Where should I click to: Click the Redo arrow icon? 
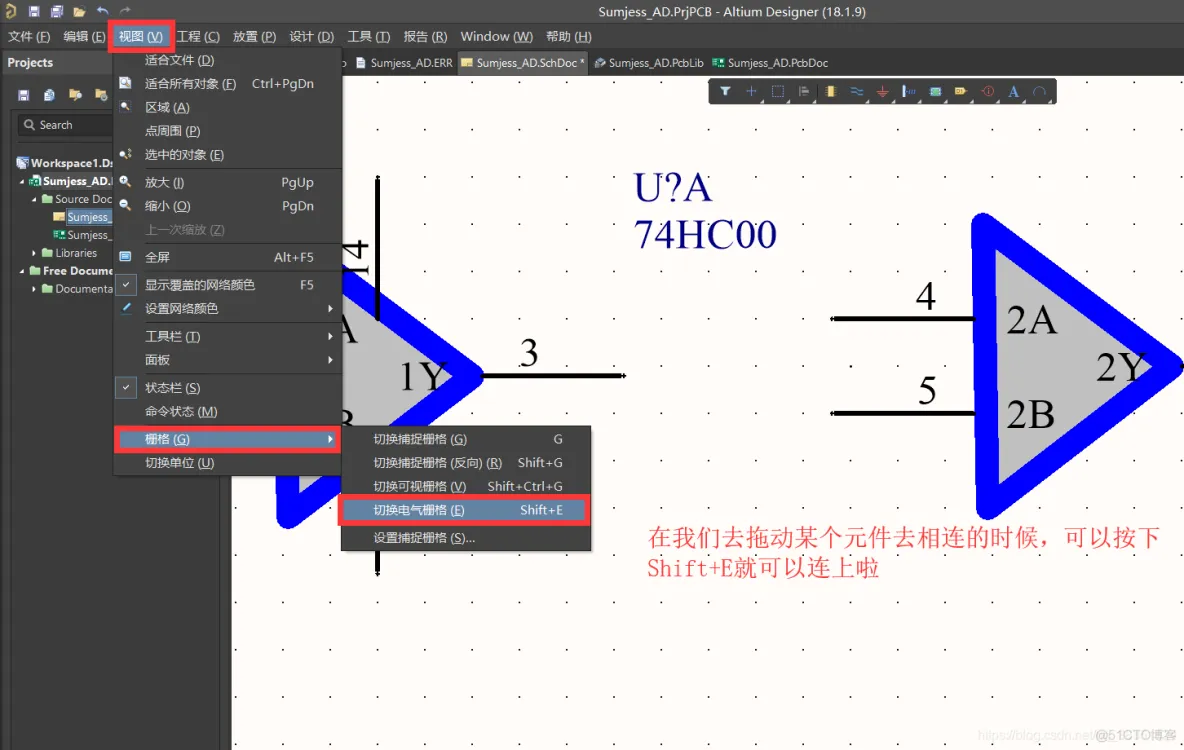pyautogui.click(x=125, y=11)
